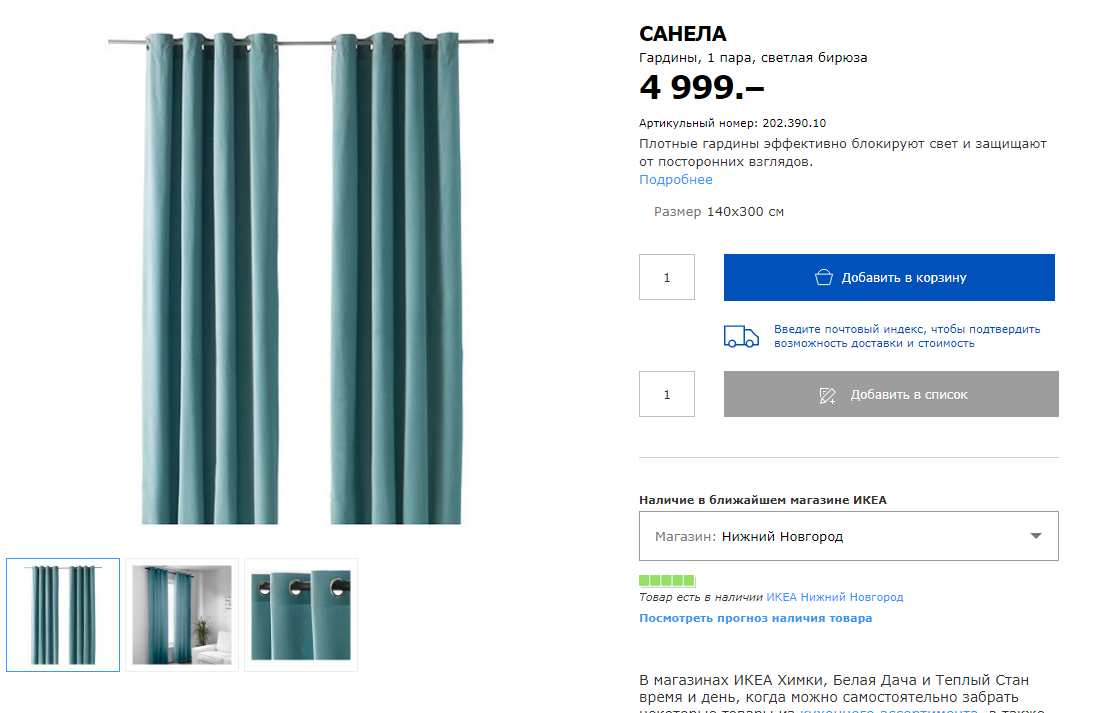Click the quantity field beside the cart button
The height and width of the screenshot is (713, 1114).
pos(666,277)
